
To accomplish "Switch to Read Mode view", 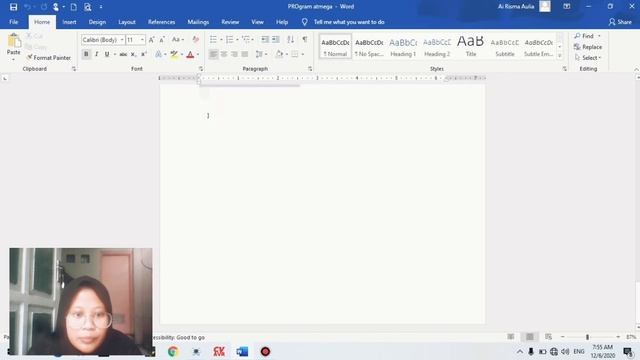I will pos(511,337).
